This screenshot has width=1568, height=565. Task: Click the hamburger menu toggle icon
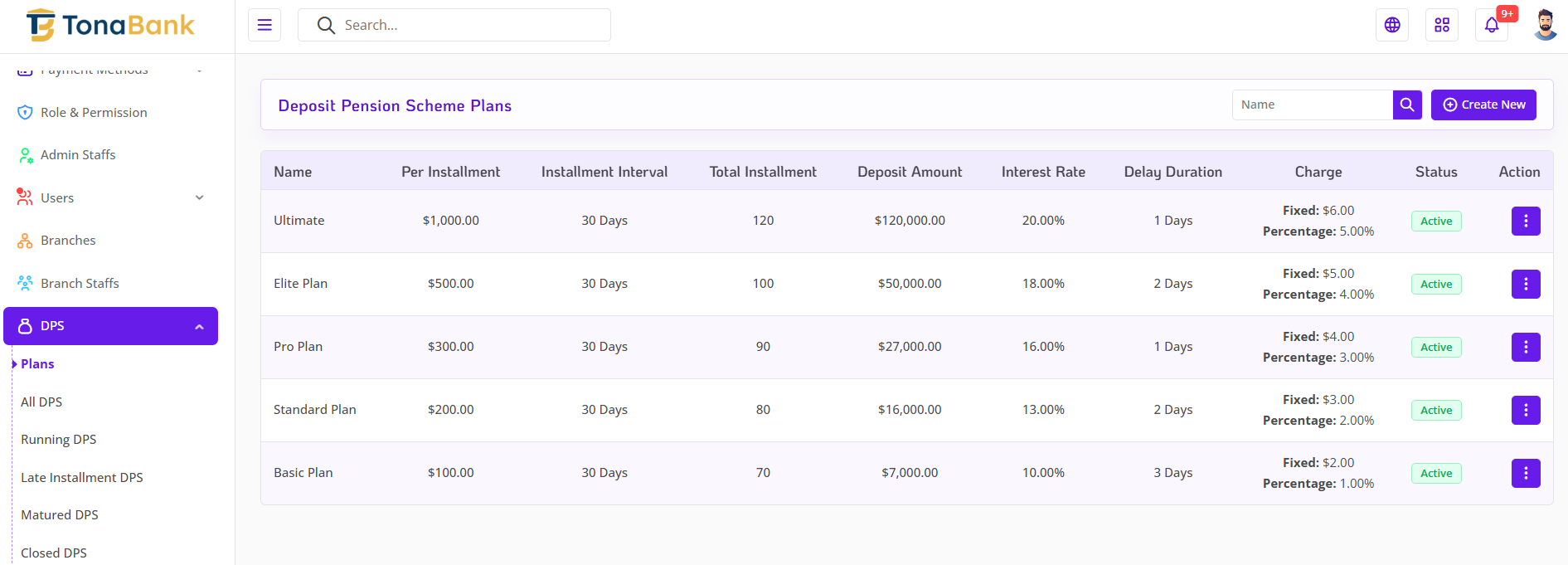point(265,25)
